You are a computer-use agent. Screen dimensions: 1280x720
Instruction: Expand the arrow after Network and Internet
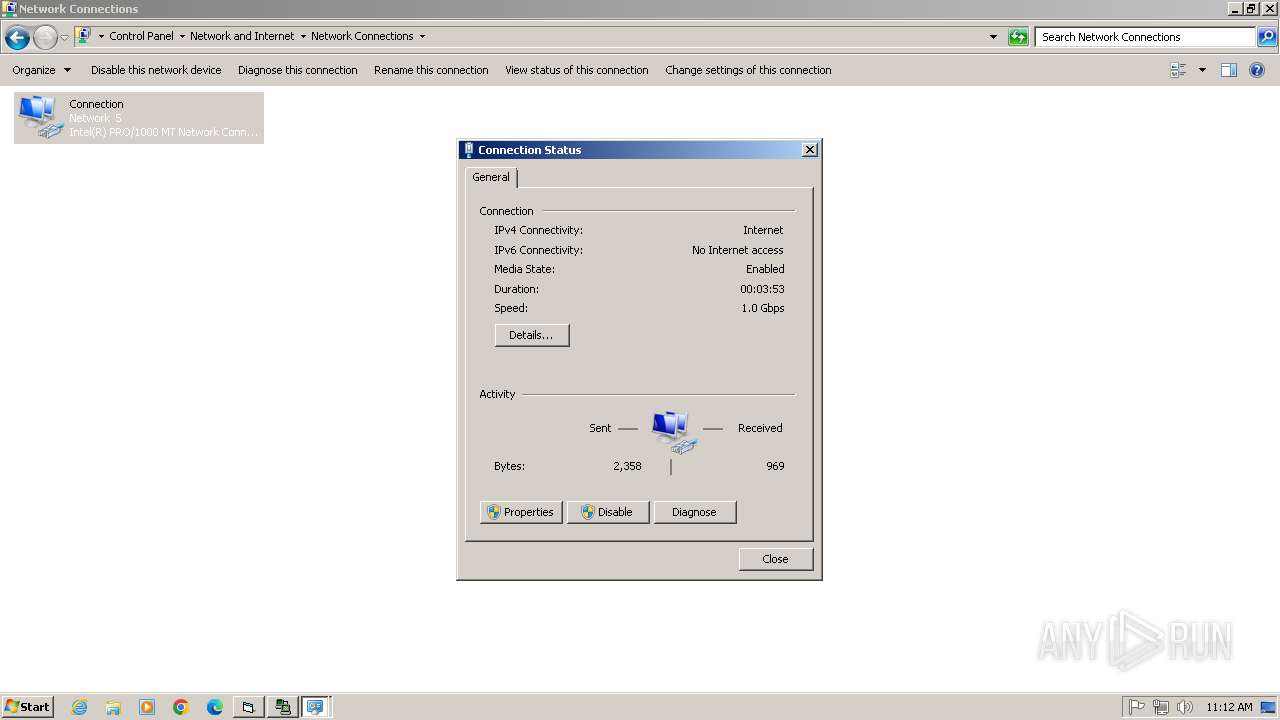303,37
